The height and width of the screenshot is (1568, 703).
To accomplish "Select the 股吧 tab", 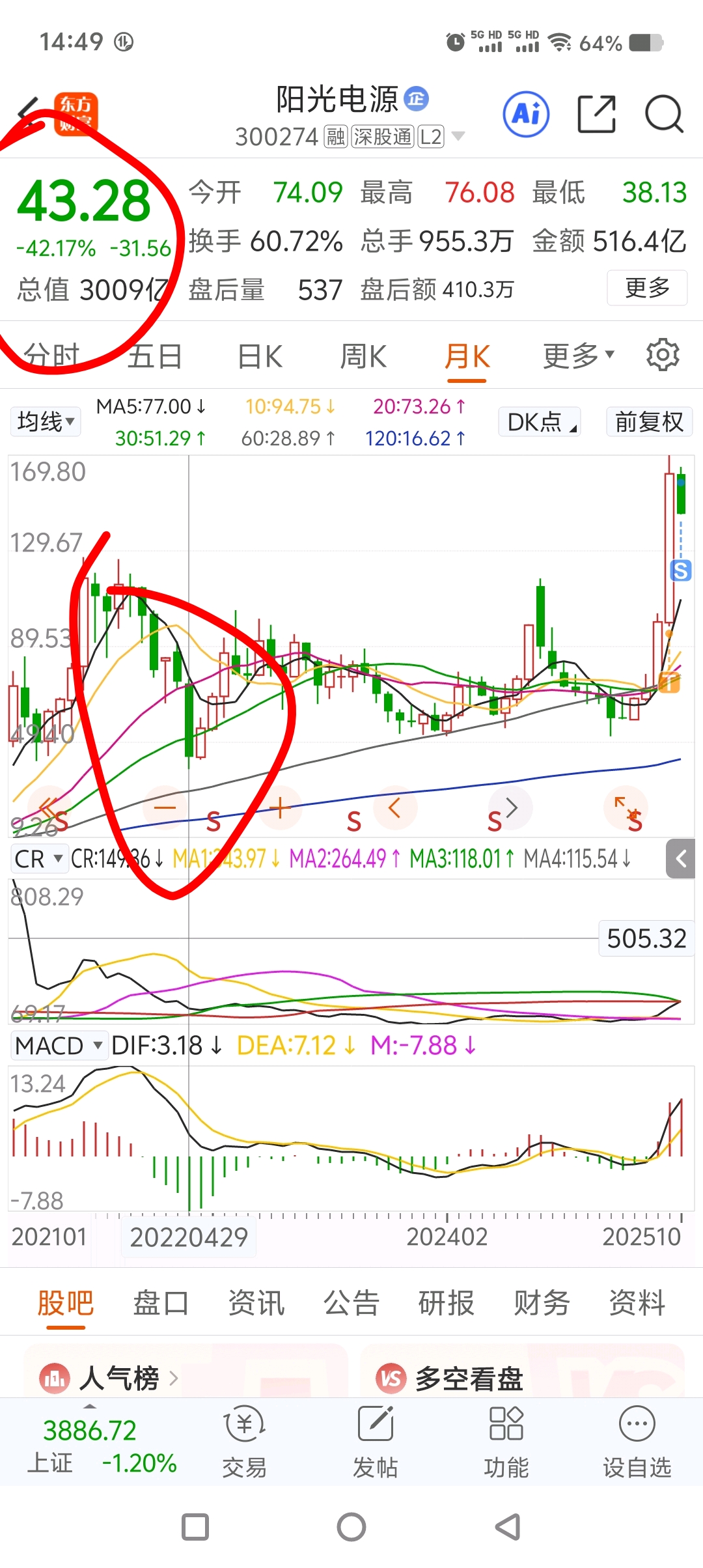I will [x=65, y=1303].
